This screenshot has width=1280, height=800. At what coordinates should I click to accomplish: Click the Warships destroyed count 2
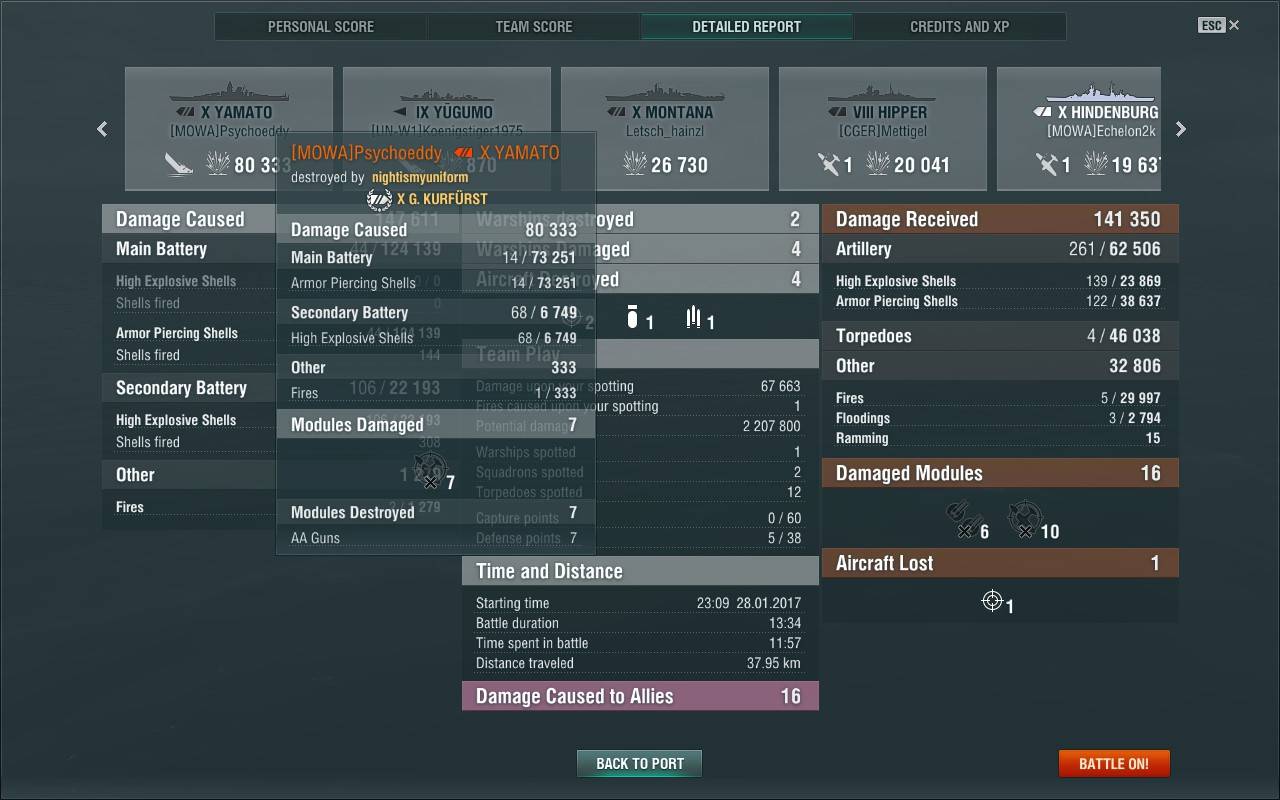(795, 219)
